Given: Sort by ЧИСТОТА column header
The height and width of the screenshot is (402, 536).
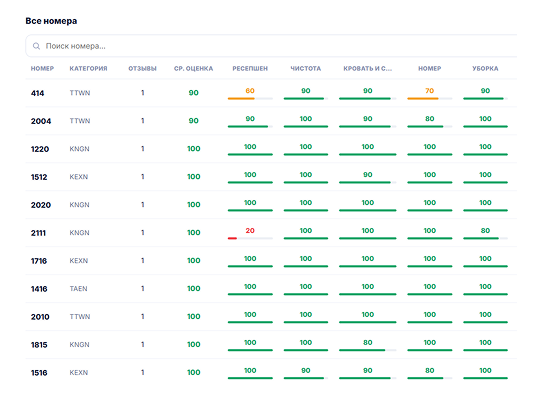Looking at the screenshot, I should coord(306,68).
